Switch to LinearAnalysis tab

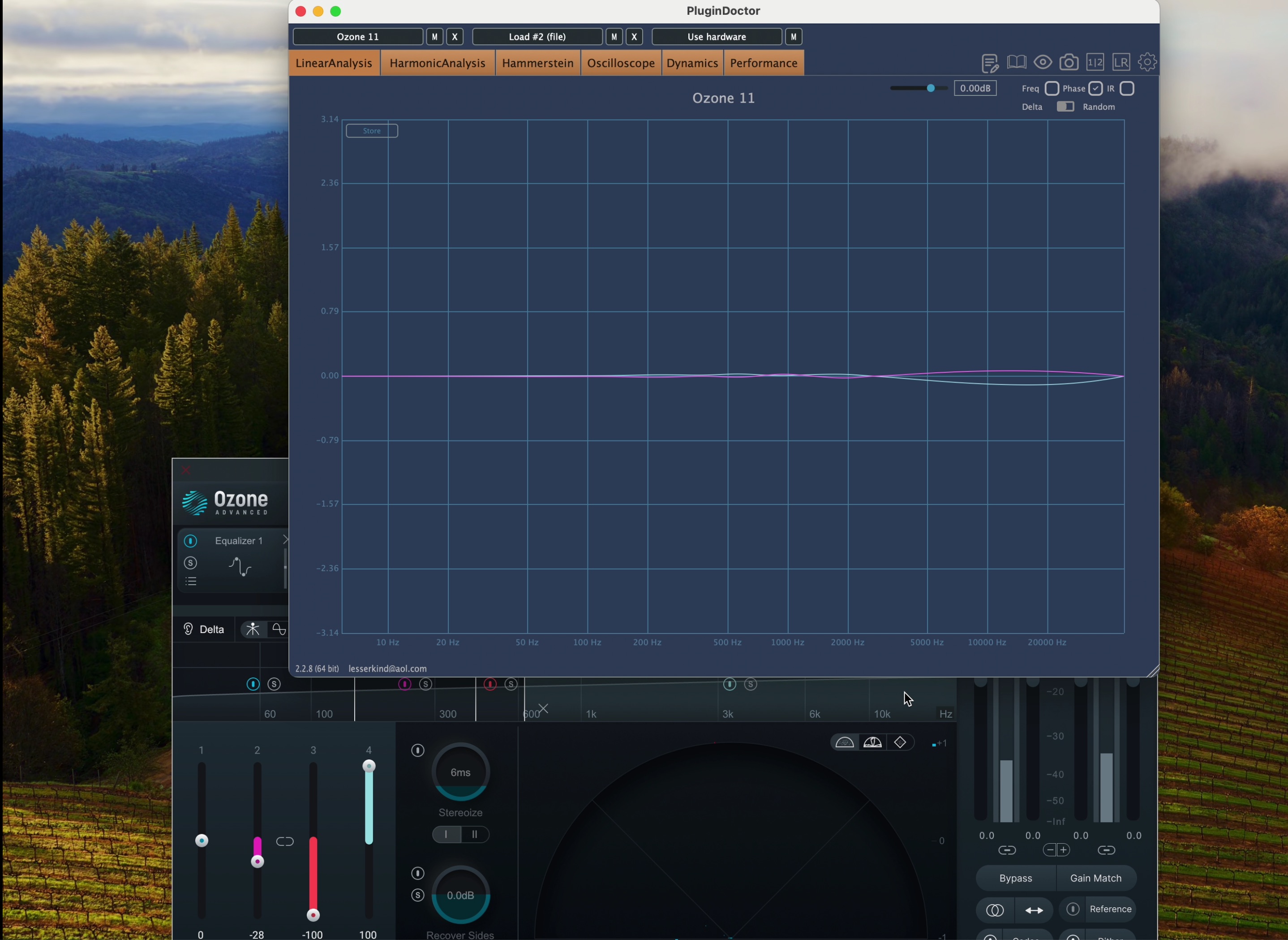(334, 63)
